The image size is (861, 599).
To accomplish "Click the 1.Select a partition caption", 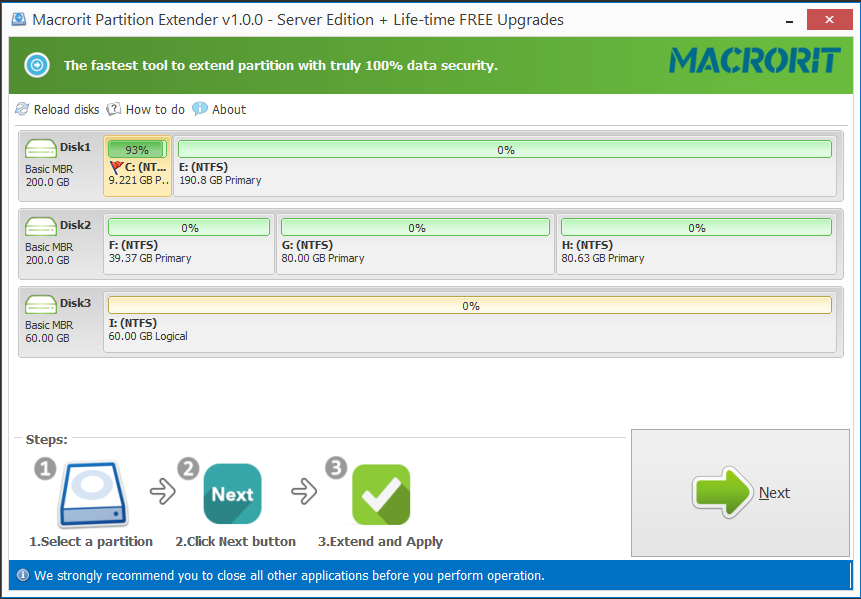I will pos(91,541).
